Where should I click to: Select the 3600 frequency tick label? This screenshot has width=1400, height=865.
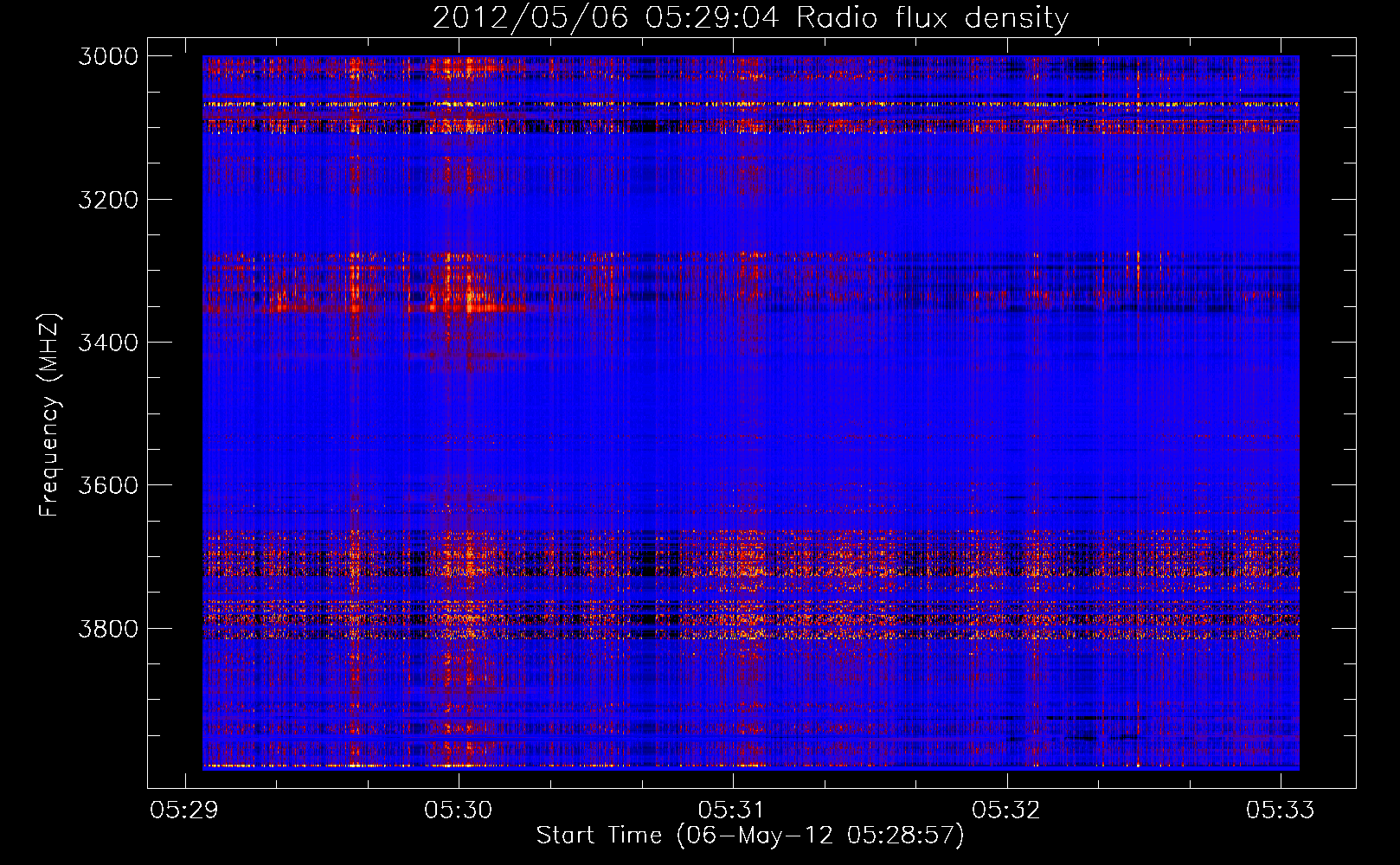tap(108, 485)
